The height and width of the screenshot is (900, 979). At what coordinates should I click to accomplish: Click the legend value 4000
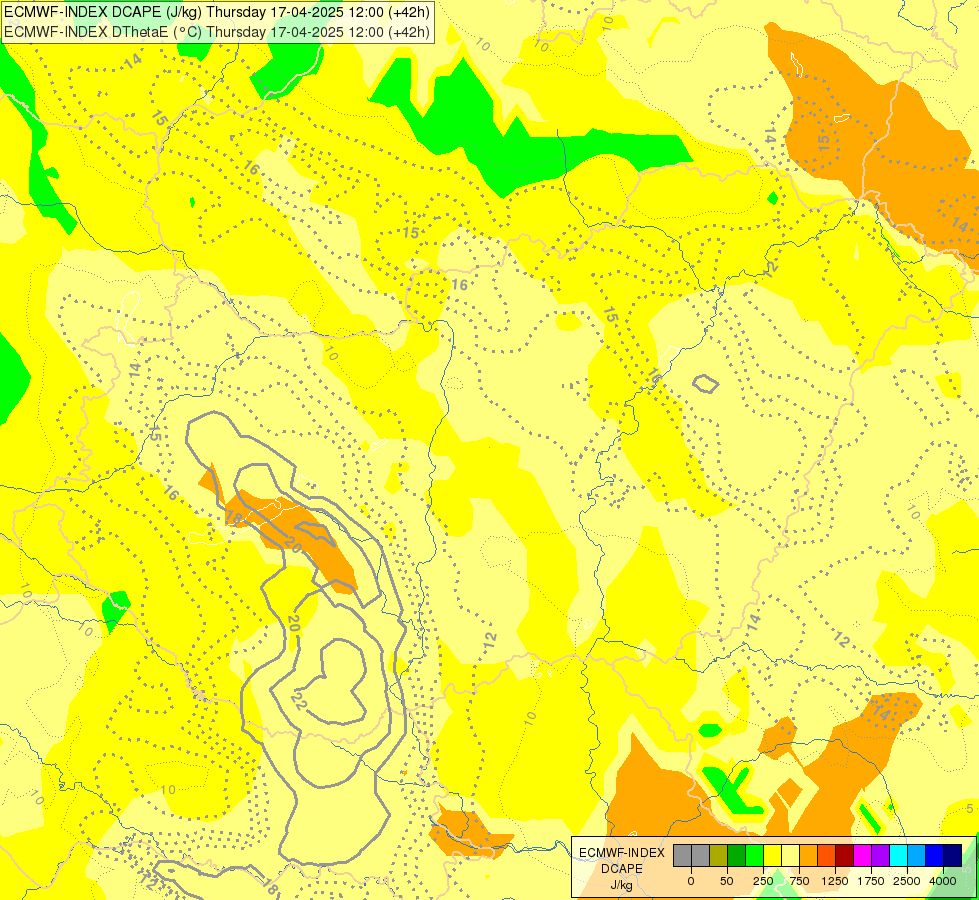943,881
